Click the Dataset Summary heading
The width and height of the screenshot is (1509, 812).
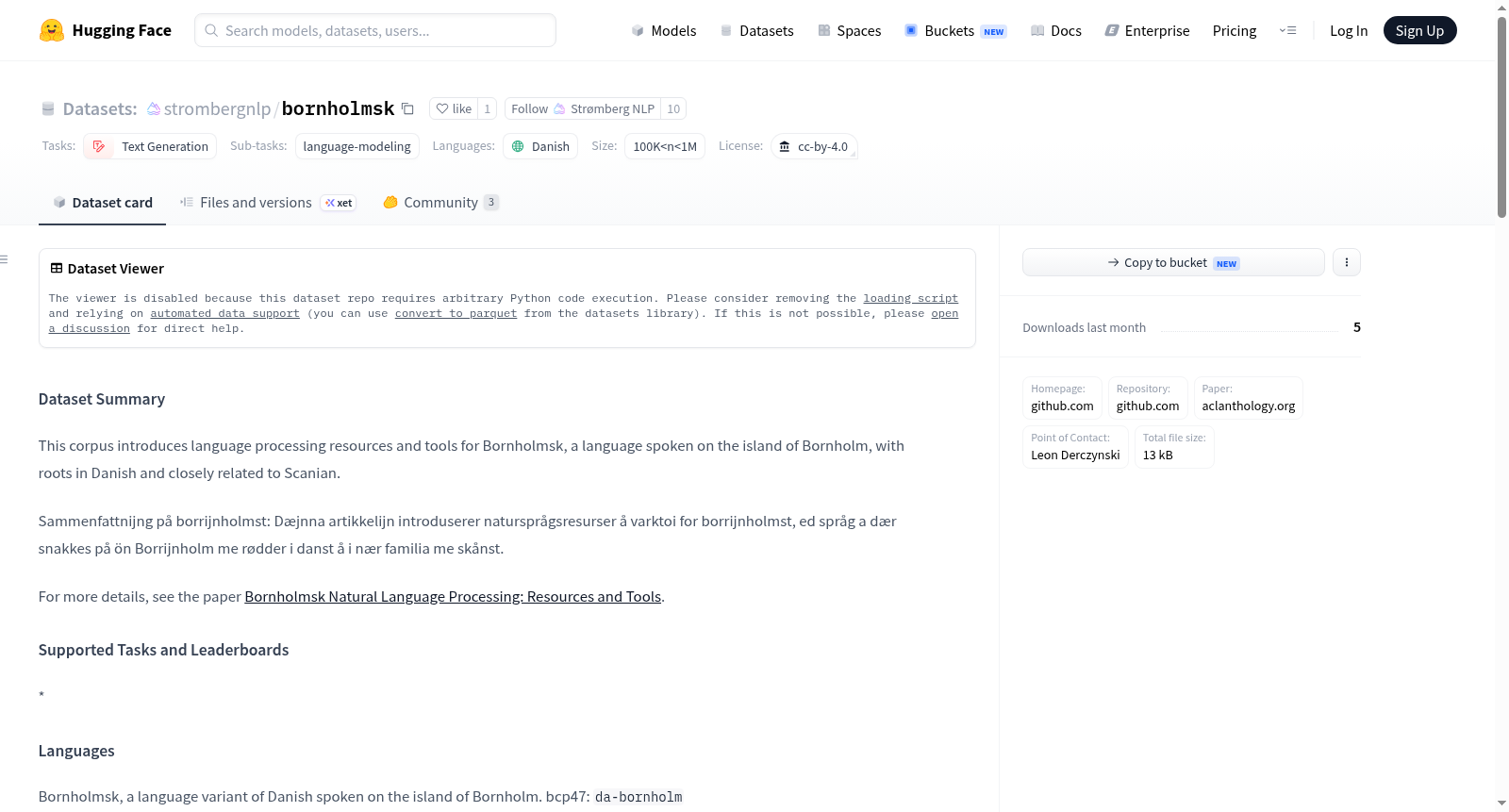[x=102, y=399]
